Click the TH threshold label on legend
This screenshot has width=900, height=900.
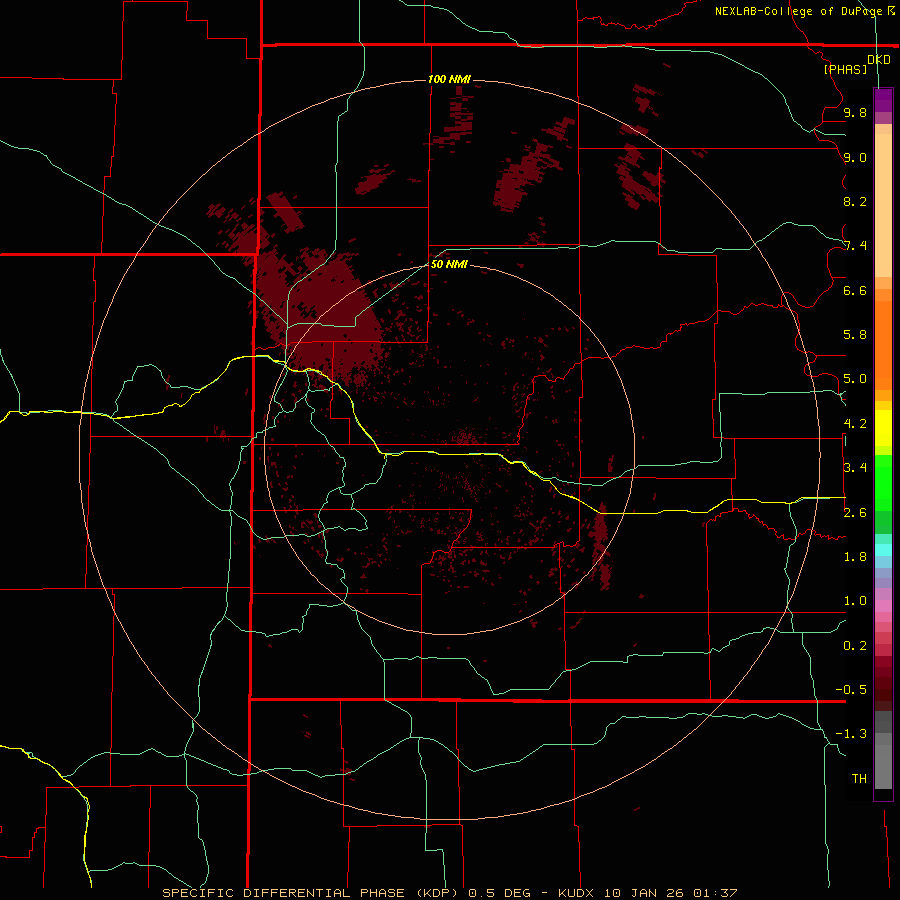tap(859, 779)
